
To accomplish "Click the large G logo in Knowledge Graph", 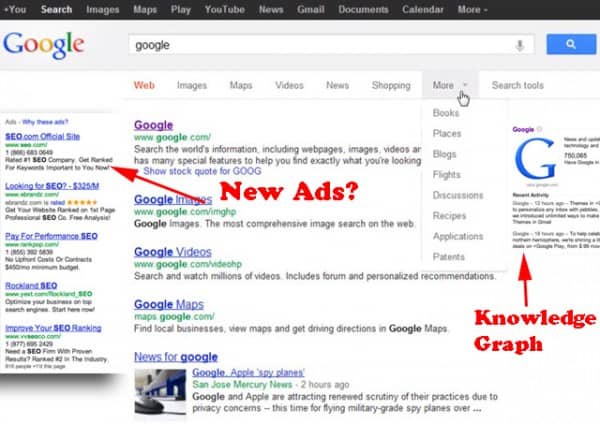I will tap(535, 158).
